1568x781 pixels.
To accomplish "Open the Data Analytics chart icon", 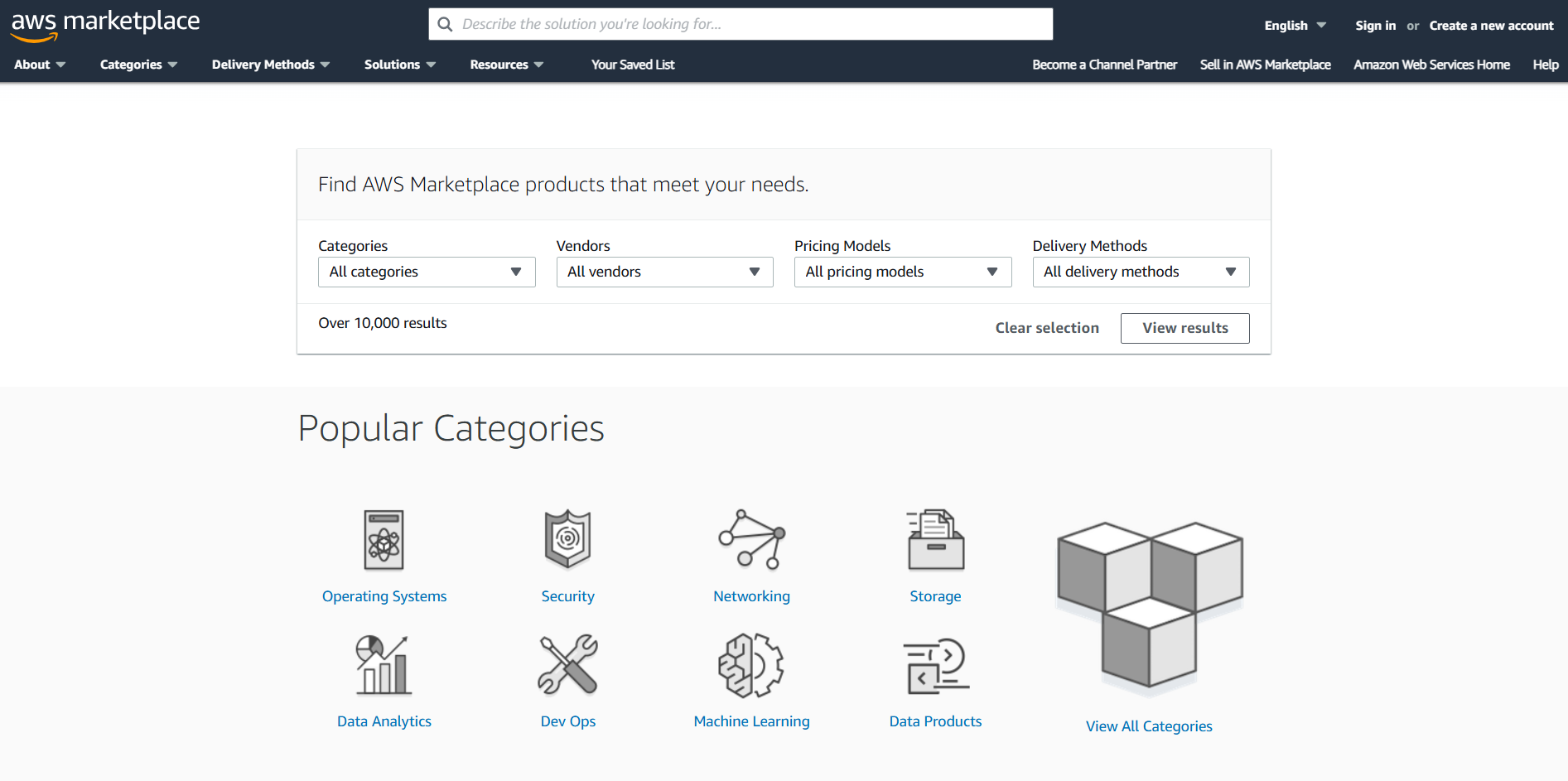I will coord(384,665).
